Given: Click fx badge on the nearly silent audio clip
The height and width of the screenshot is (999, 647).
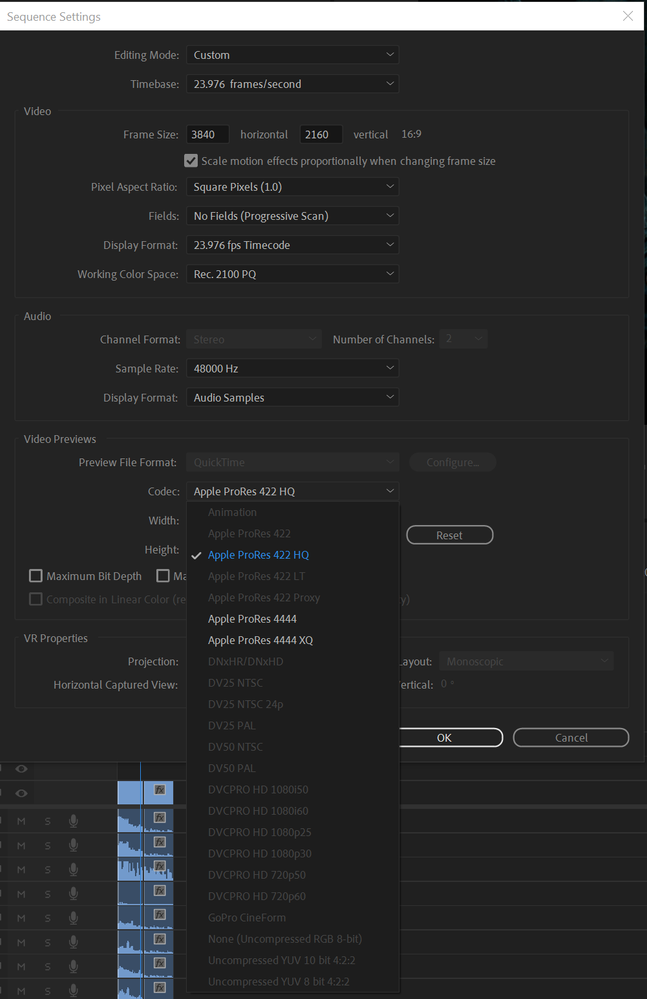Looking at the screenshot, I should click(160, 891).
